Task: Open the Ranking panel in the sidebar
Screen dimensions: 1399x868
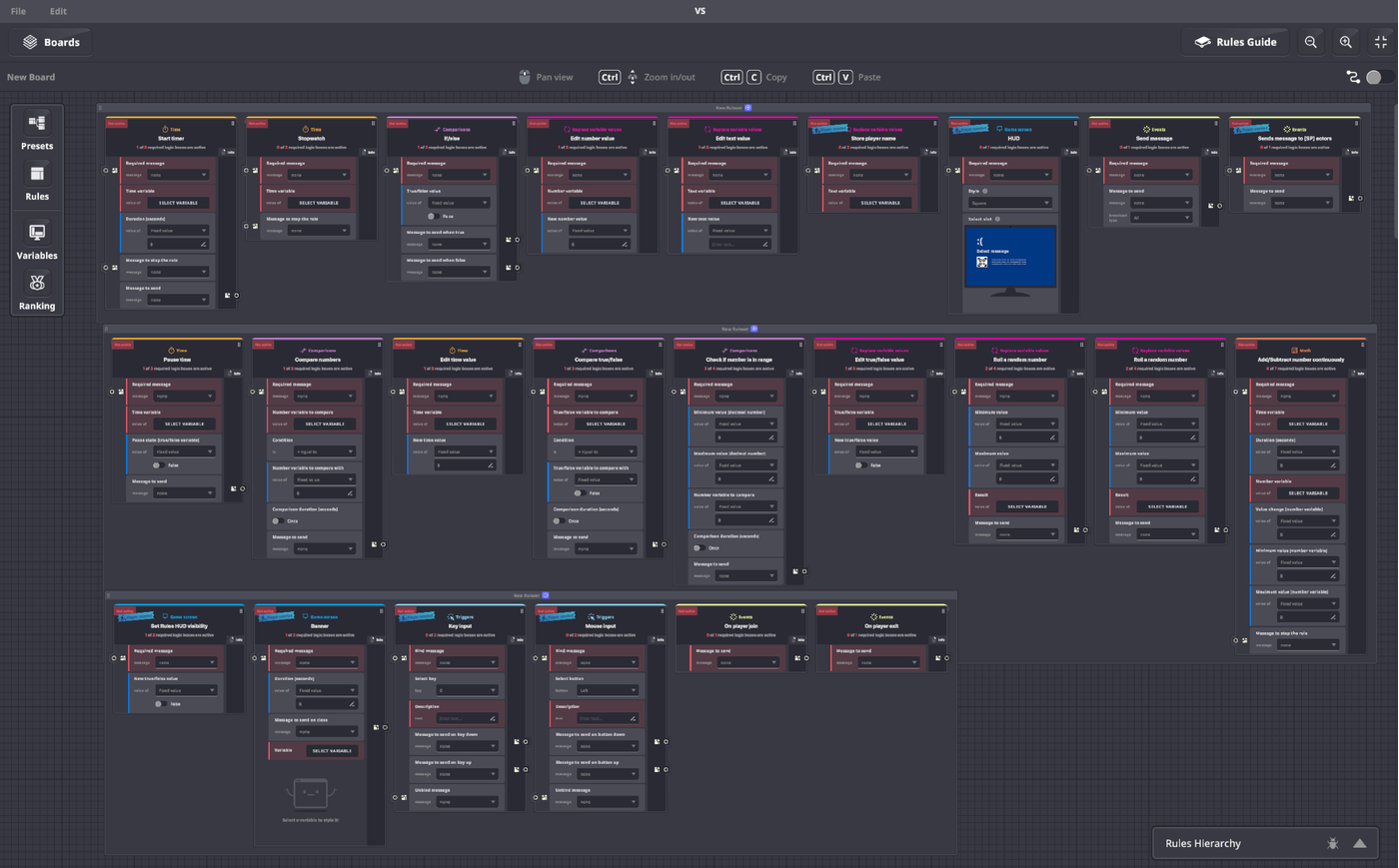Action: [x=37, y=292]
